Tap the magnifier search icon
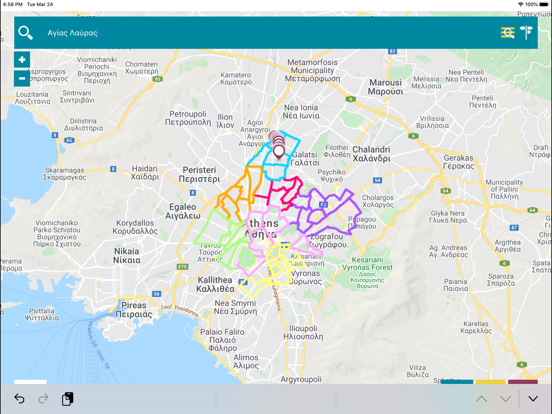The image size is (552, 414). point(25,33)
